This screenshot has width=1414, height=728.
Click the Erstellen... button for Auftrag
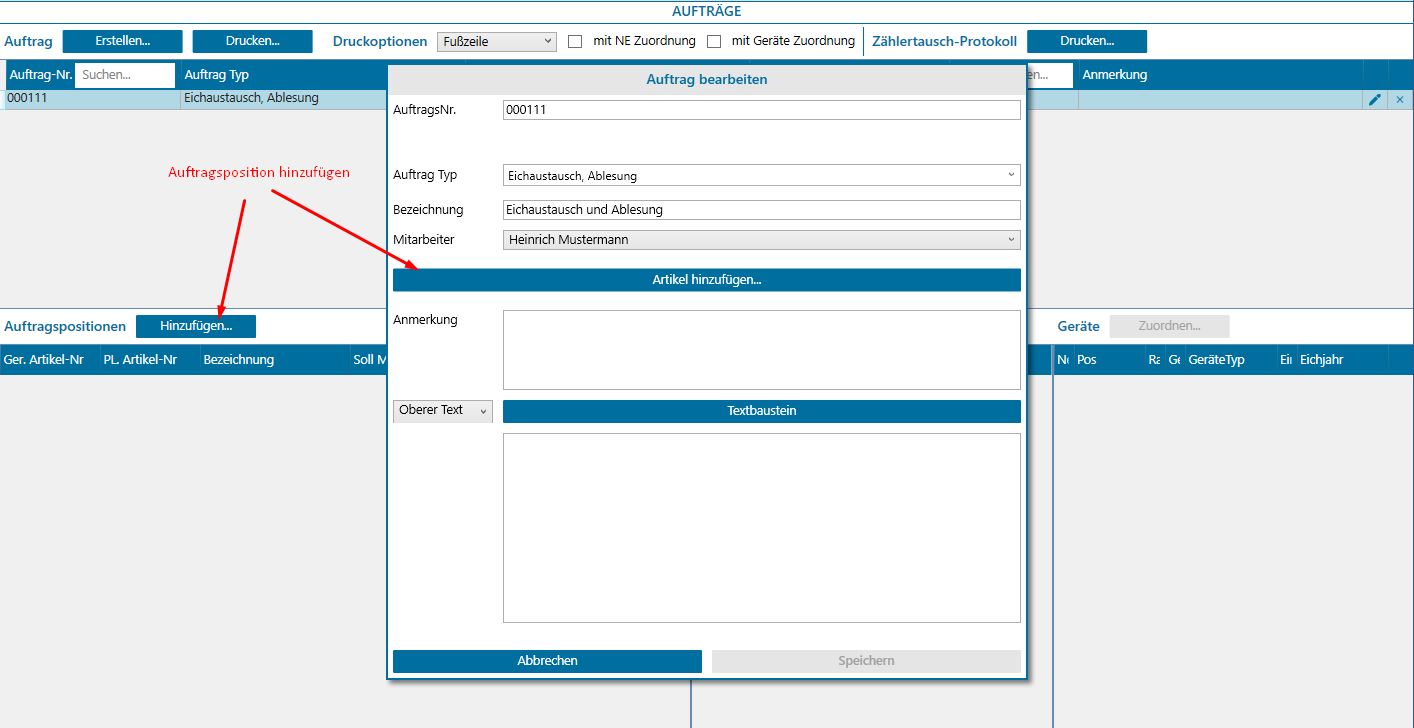[x=123, y=42]
